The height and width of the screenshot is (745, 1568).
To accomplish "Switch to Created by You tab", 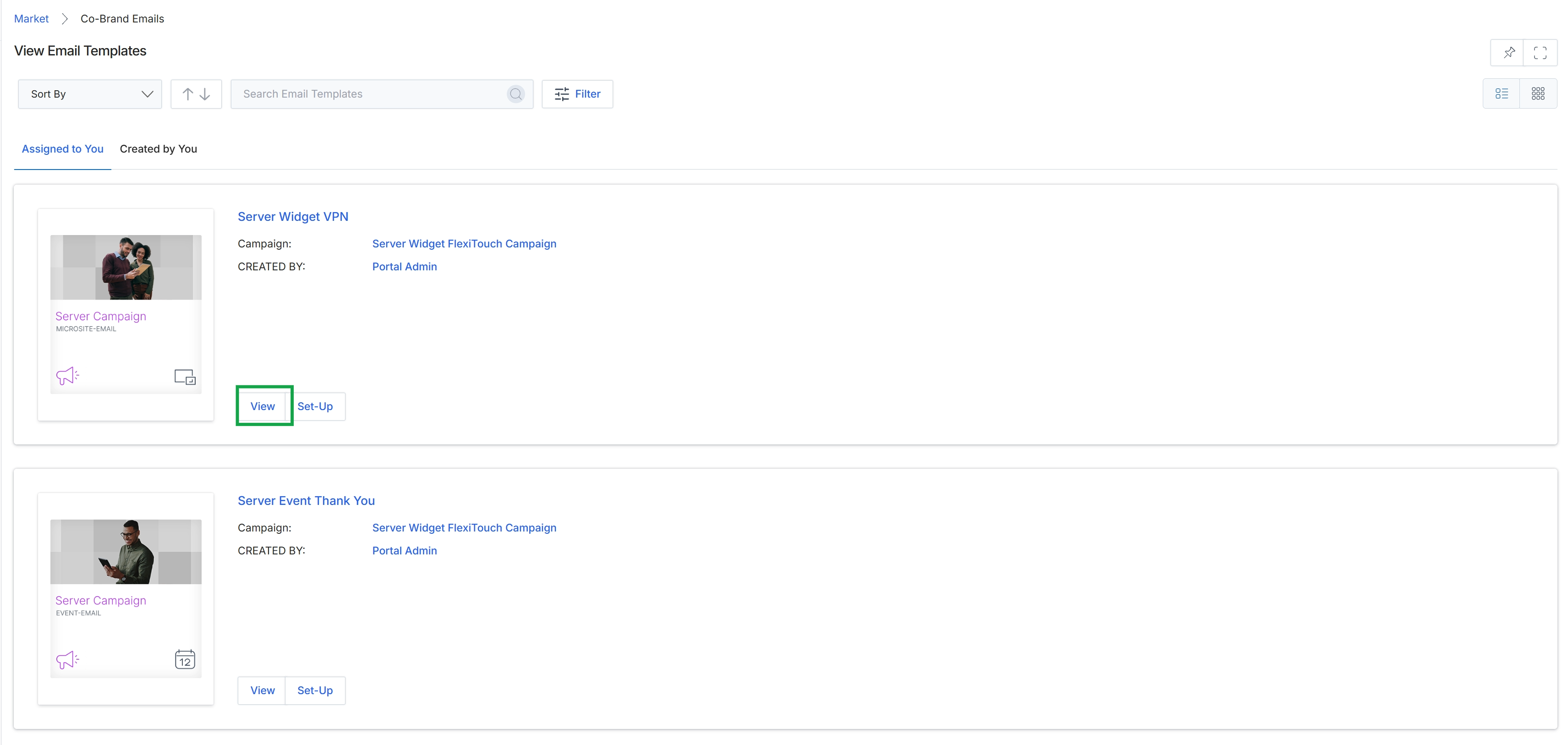I will (x=158, y=149).
